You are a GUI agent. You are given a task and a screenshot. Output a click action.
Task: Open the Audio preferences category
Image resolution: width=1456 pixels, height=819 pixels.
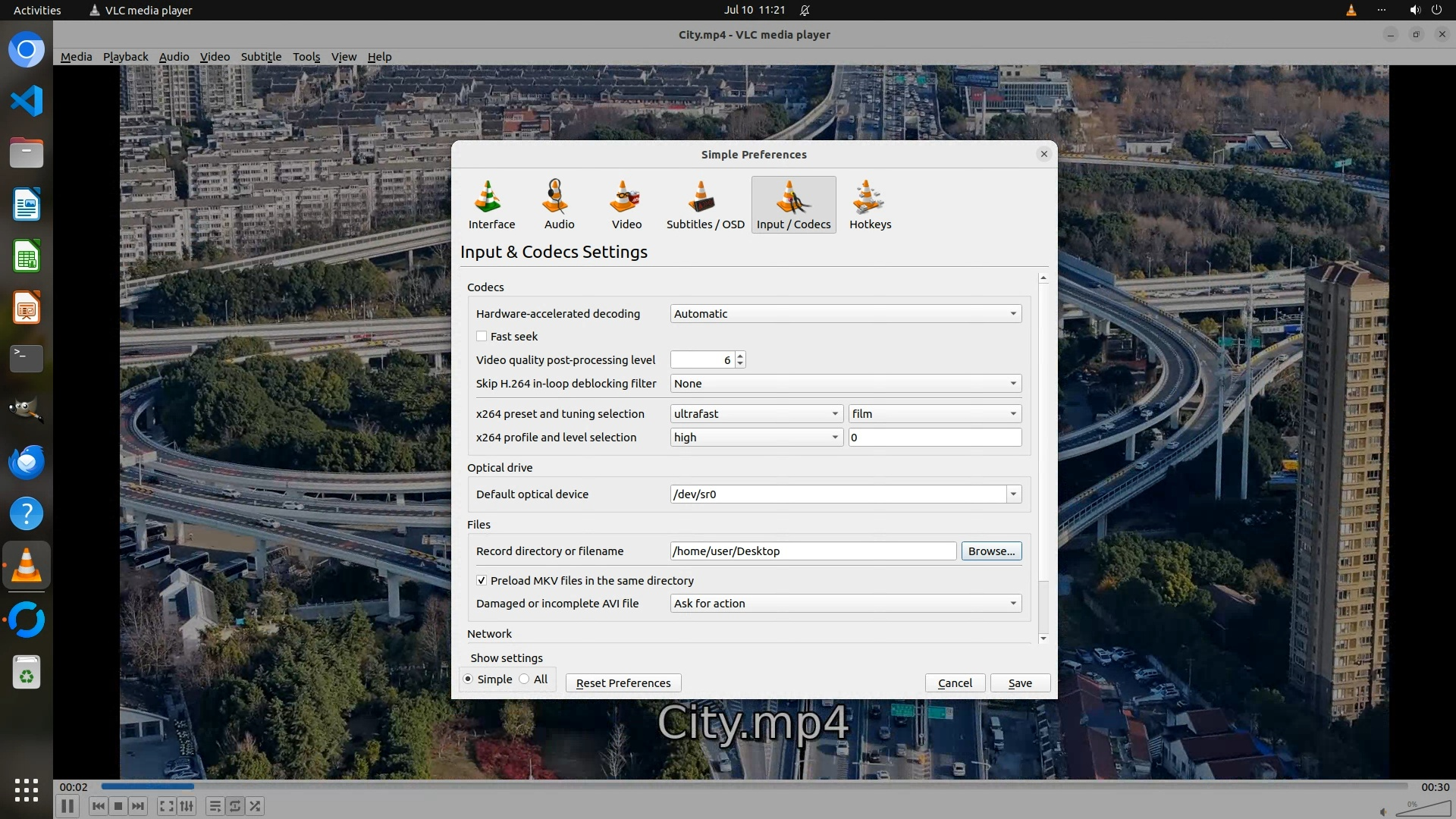tap(559, 205)
